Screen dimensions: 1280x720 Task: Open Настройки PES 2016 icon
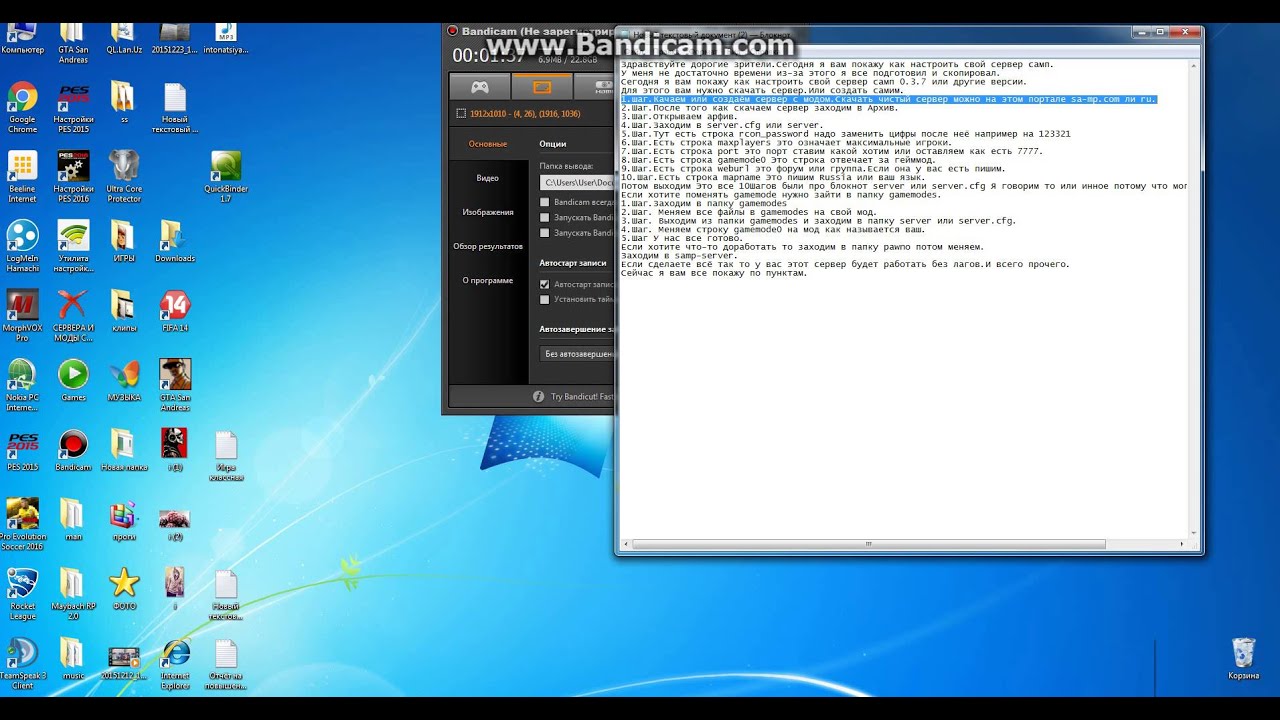pyautogui.click(x=73, y=177)
